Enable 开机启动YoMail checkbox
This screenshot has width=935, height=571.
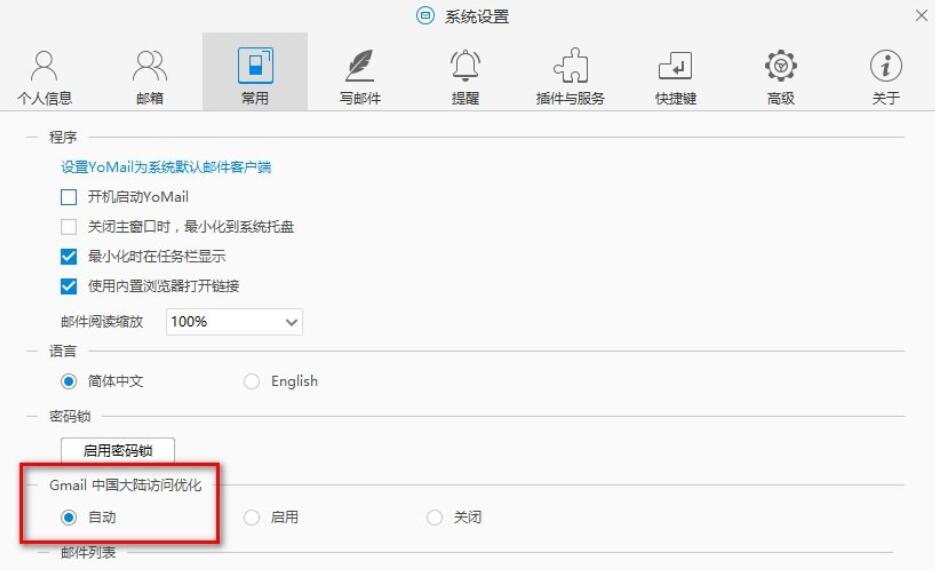69,197
